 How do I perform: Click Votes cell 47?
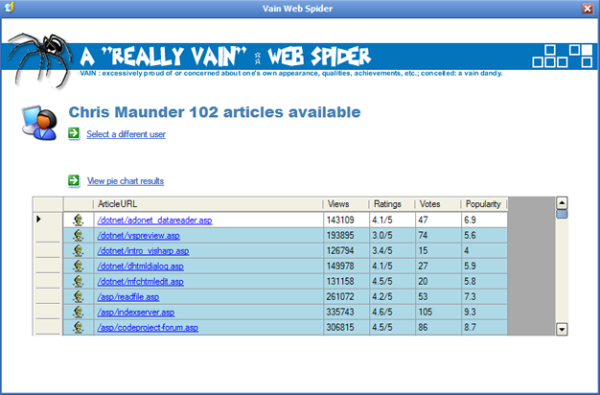click(x=438, y=220)
